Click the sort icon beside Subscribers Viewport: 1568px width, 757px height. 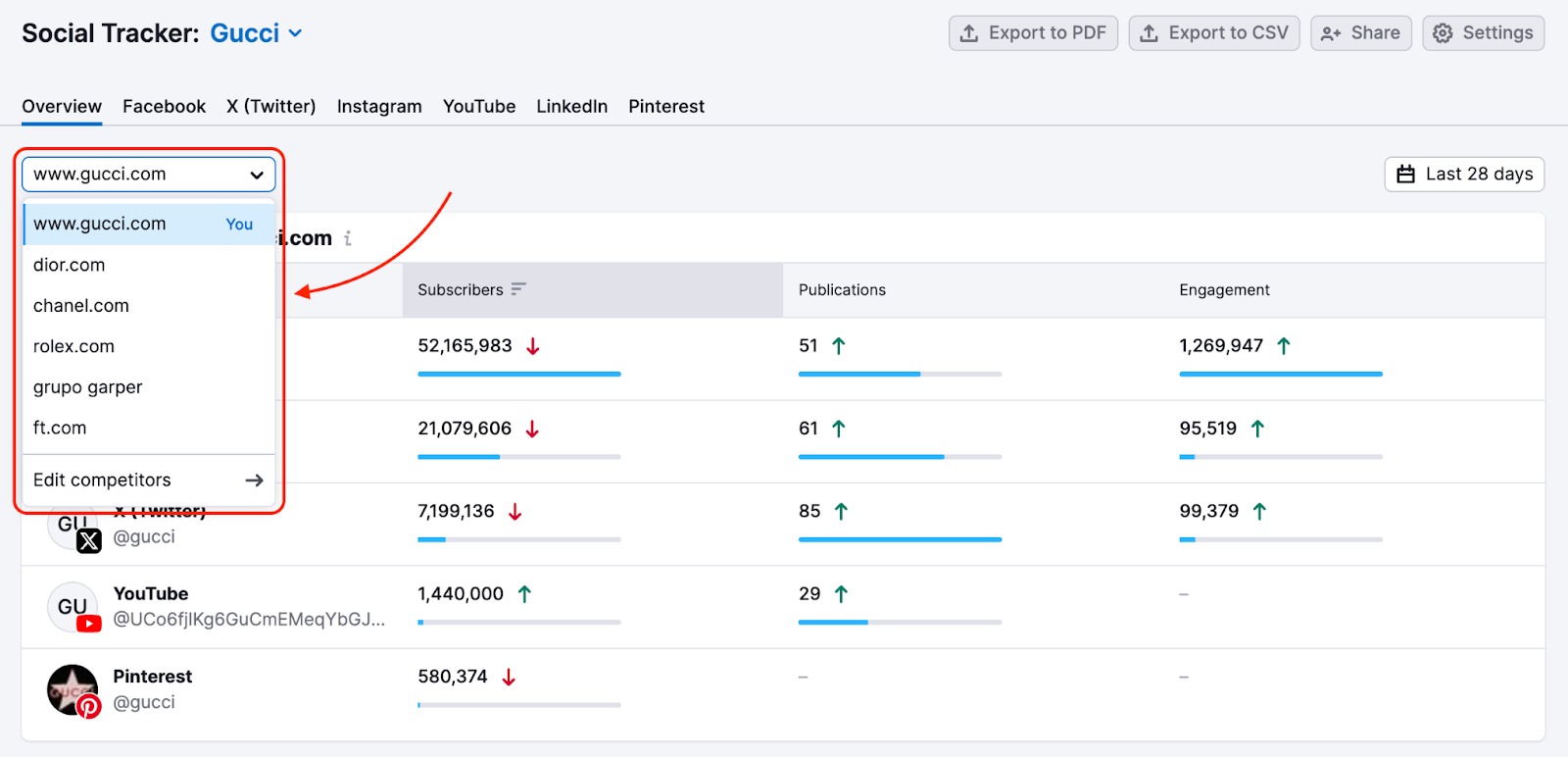tap(518, 289)
